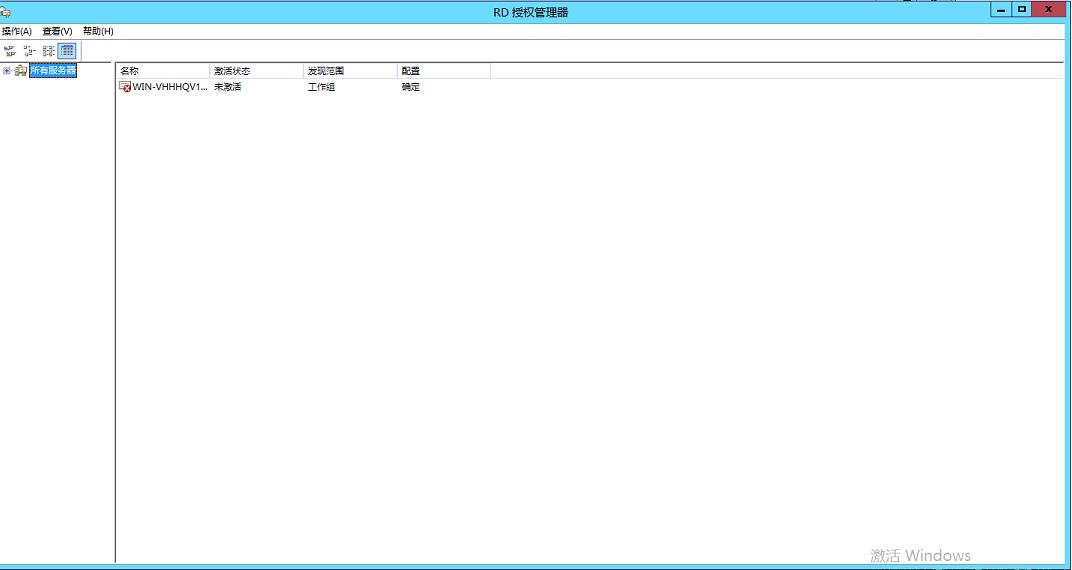Click the RD licensing app icon in title bar

point(5,12)
